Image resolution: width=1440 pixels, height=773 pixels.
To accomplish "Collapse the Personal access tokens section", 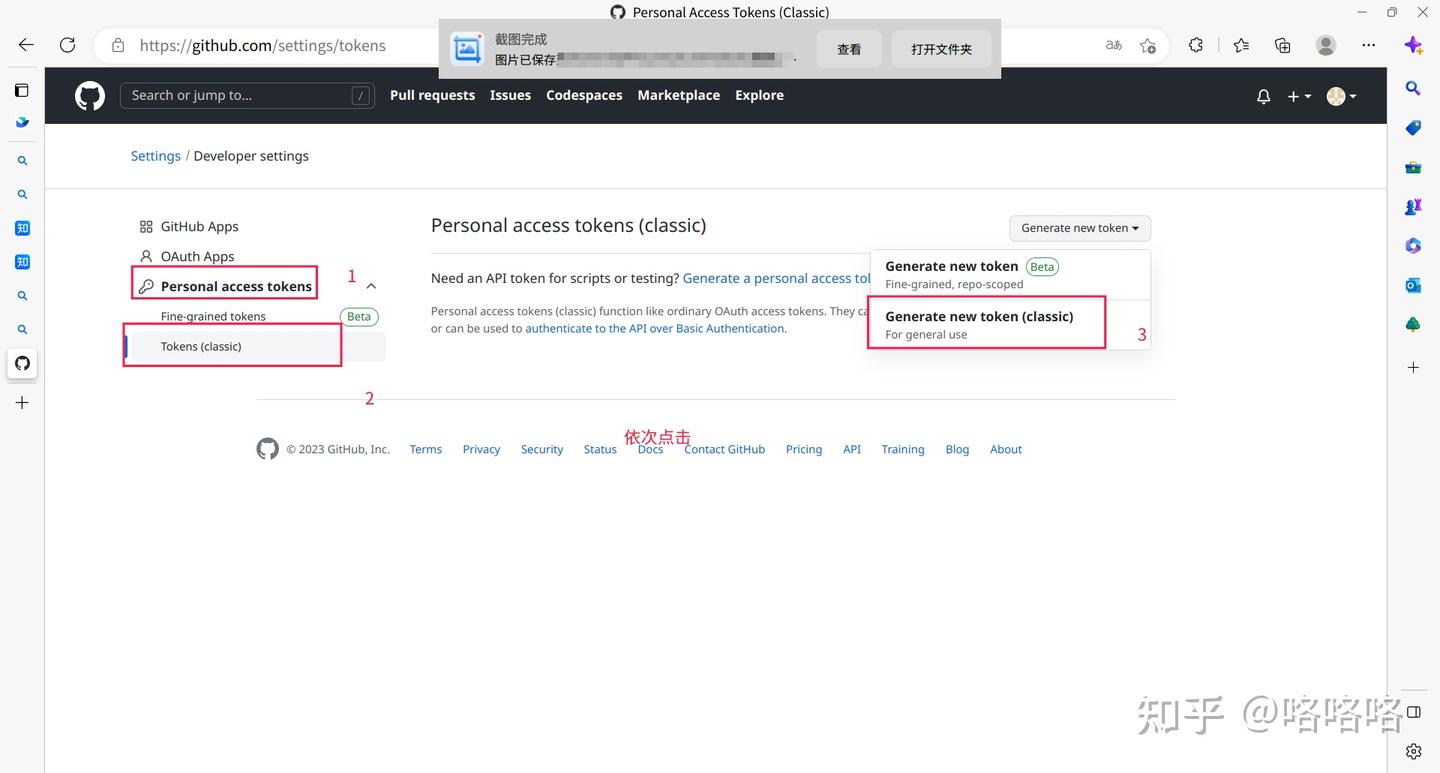I will click(x=370, y=284).
